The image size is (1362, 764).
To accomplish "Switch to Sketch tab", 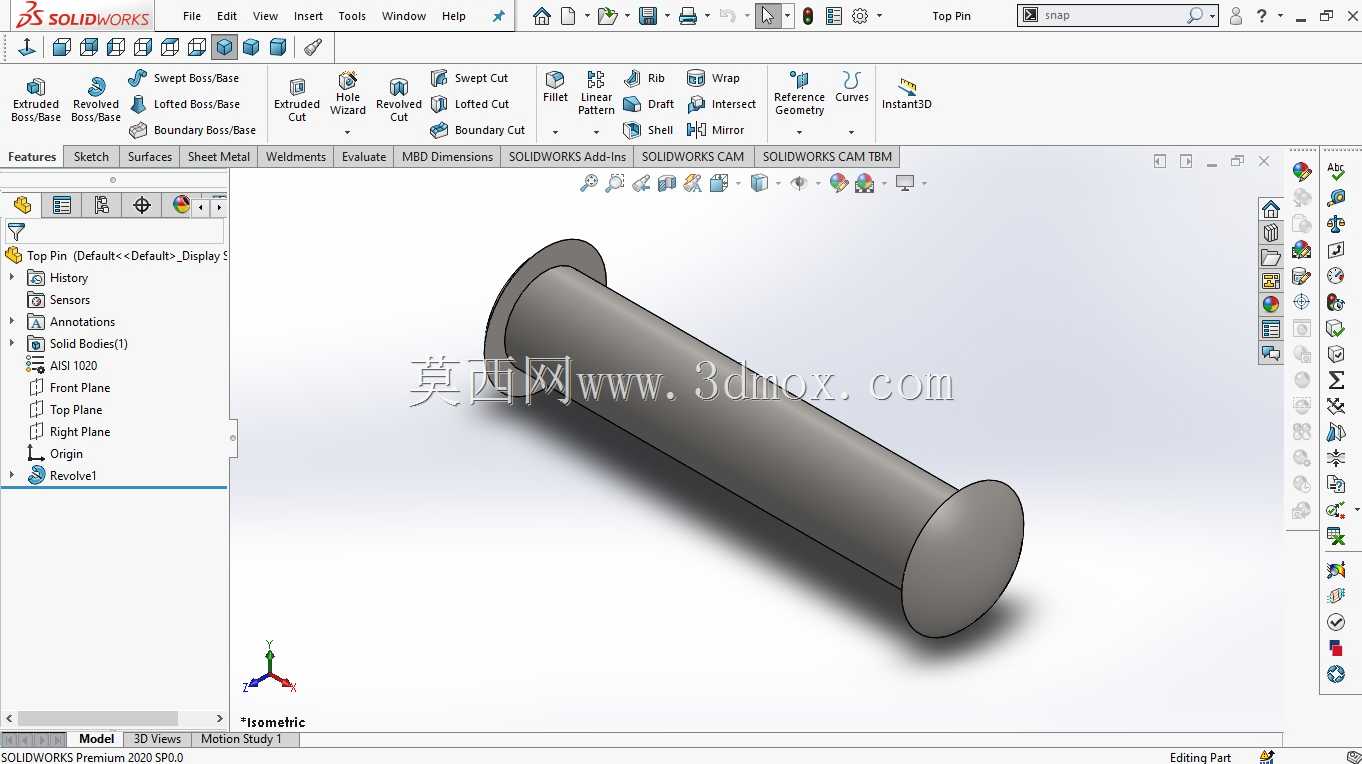I will coord(91,157).
